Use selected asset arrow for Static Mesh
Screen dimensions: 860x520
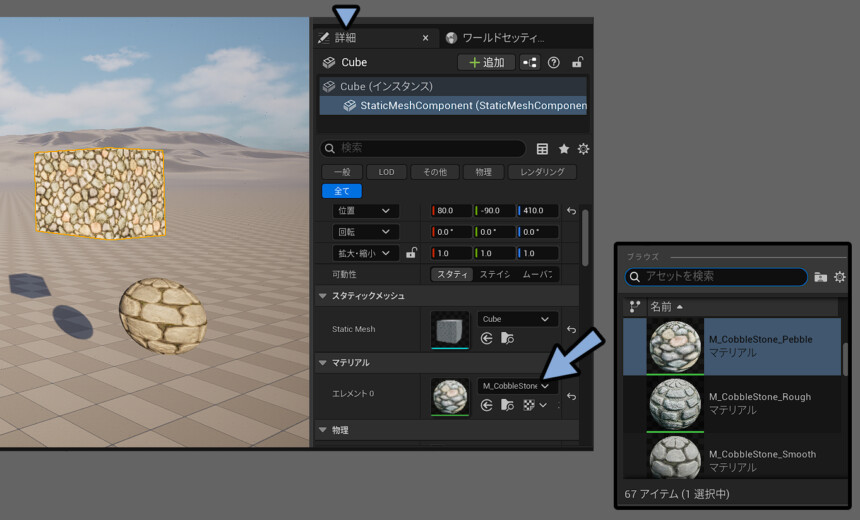[486, 338]
